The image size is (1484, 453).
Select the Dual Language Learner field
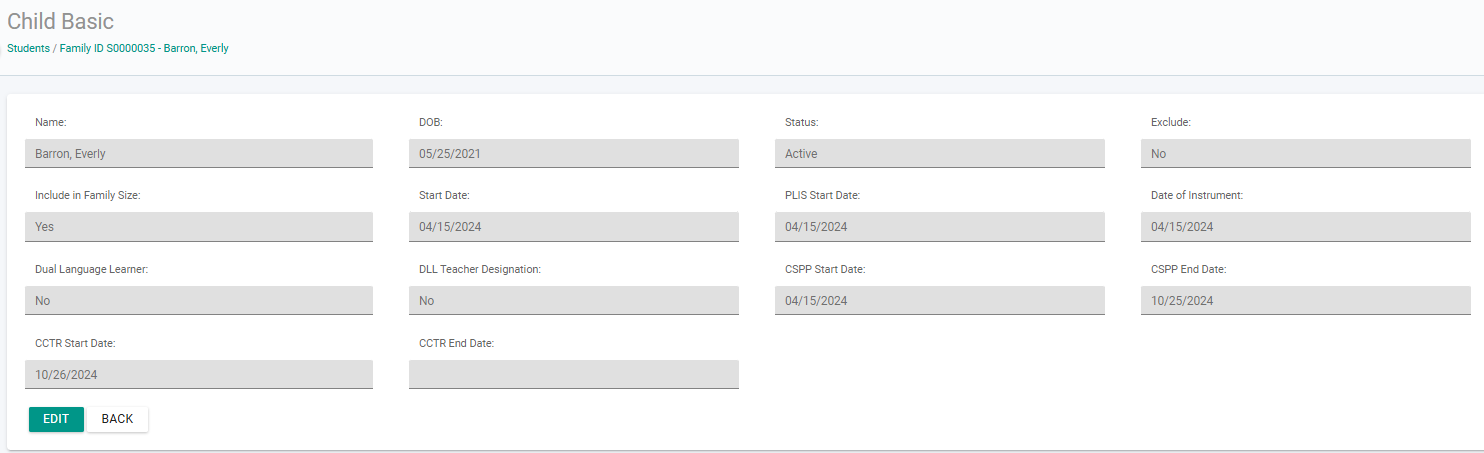(x=199, y=301)
